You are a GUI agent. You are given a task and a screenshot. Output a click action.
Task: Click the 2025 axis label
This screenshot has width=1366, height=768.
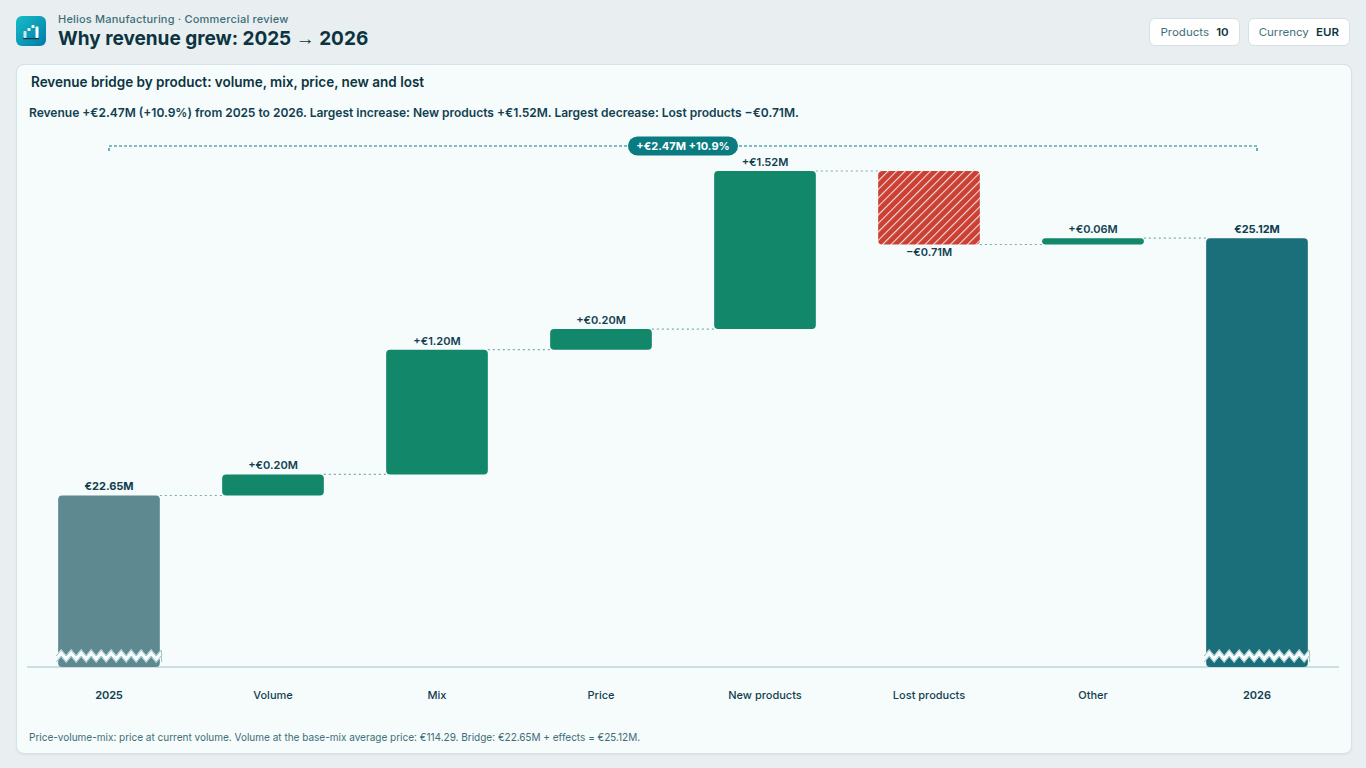pyautogui.click(x=109, y=695)
